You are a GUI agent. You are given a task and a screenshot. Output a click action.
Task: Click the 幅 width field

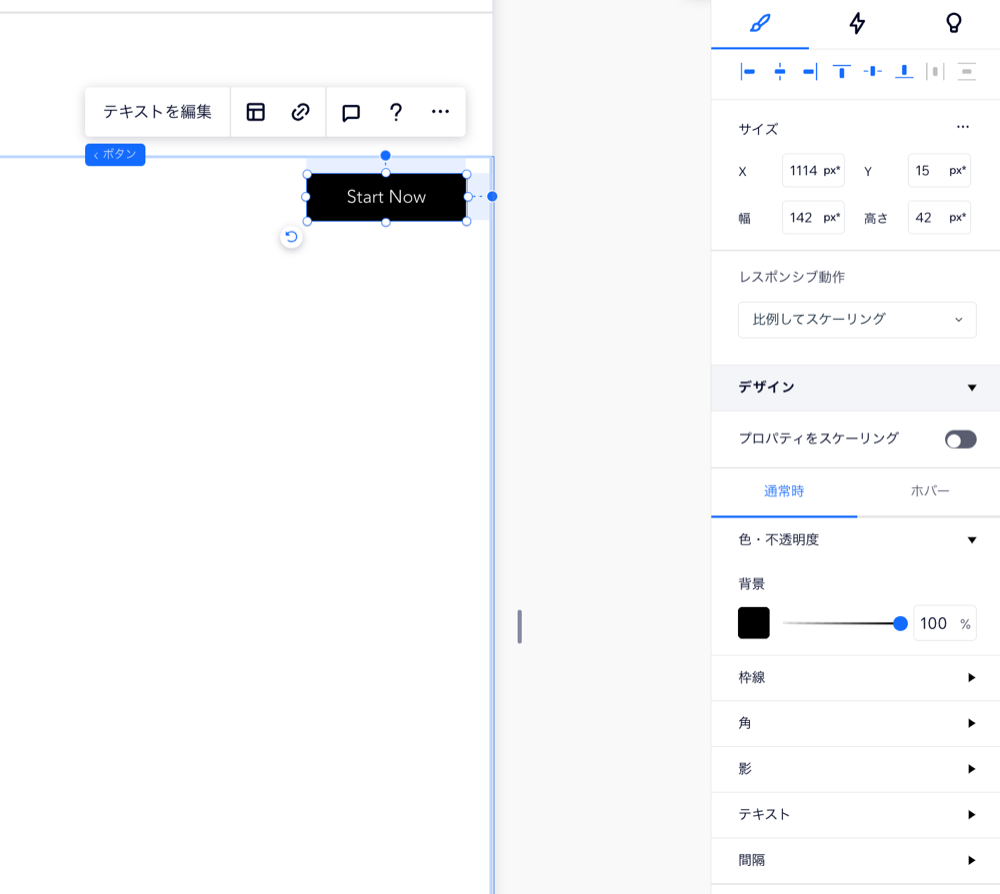813,217
